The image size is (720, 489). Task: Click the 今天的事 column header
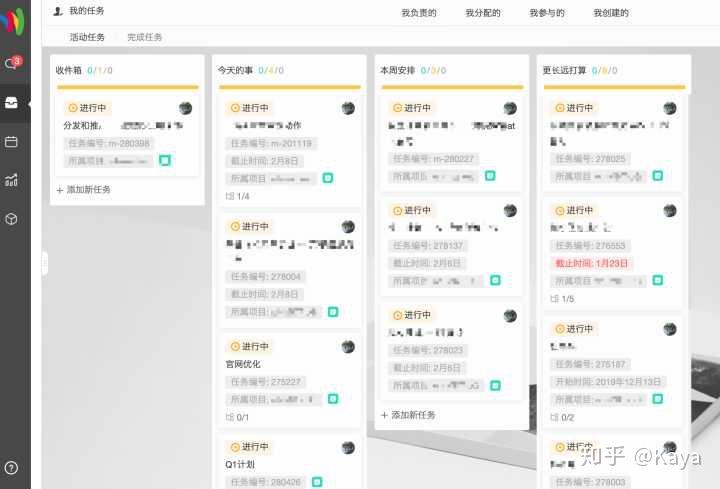[x=235, y=70]
